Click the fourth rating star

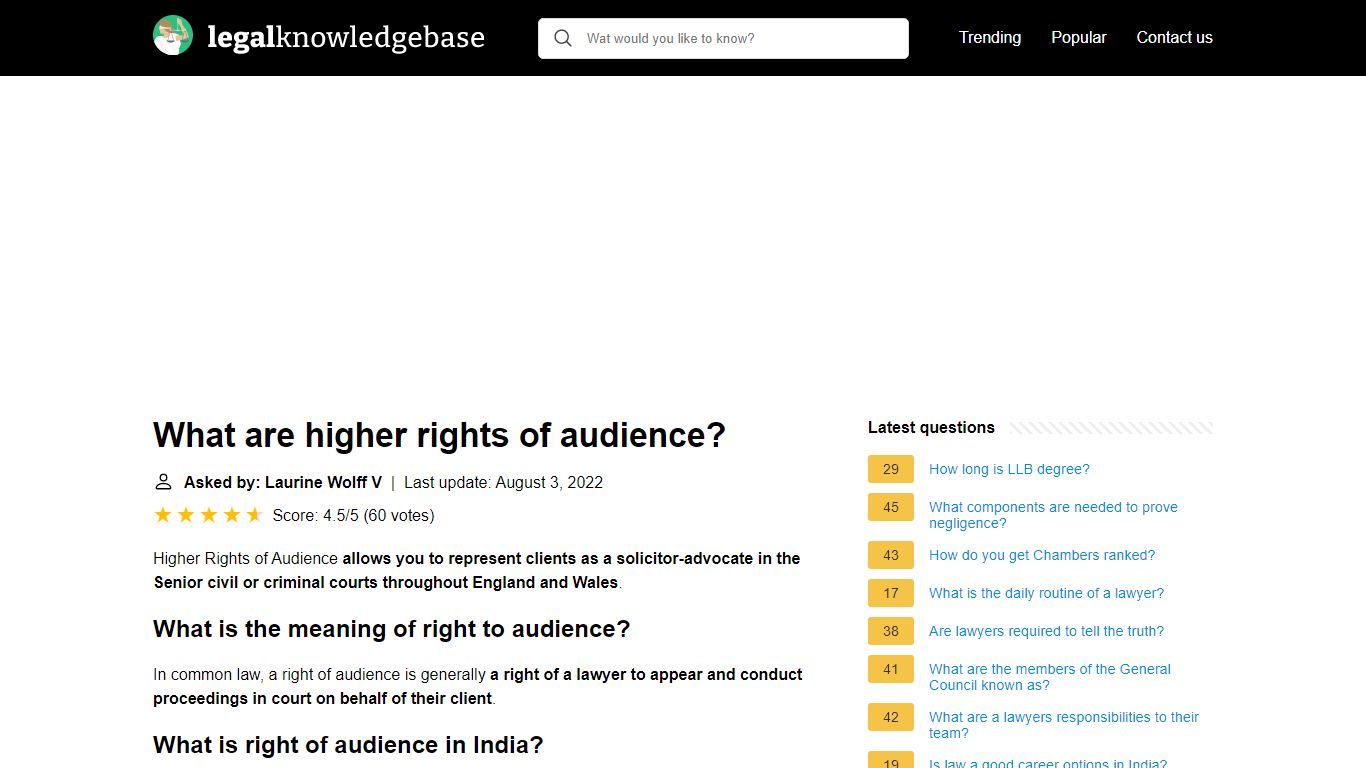(x=232, y=515)
